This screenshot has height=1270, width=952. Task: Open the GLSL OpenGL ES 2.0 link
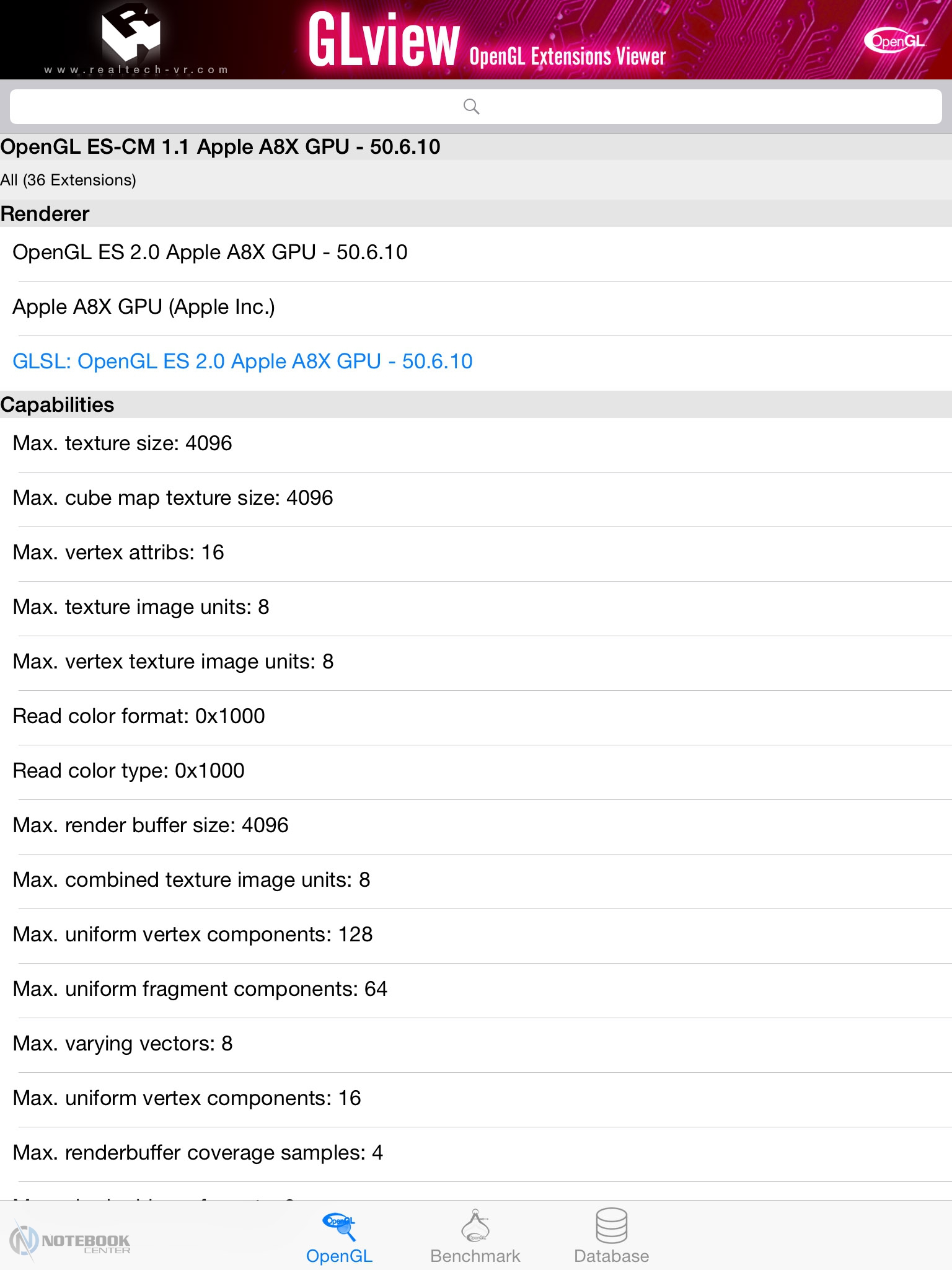242,362
